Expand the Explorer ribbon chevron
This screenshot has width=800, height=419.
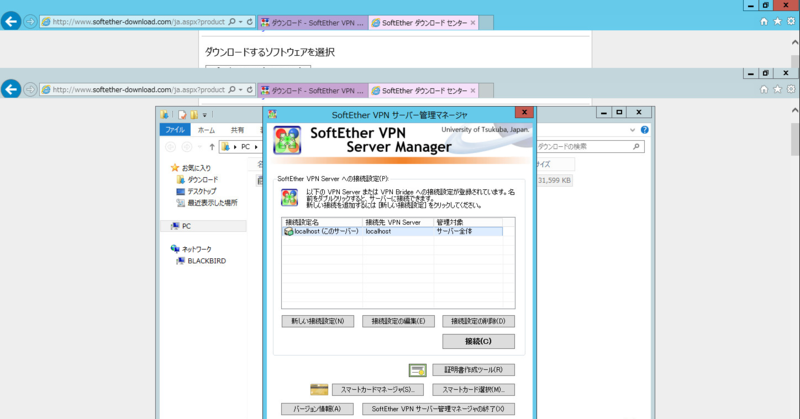tap(632, 130)
